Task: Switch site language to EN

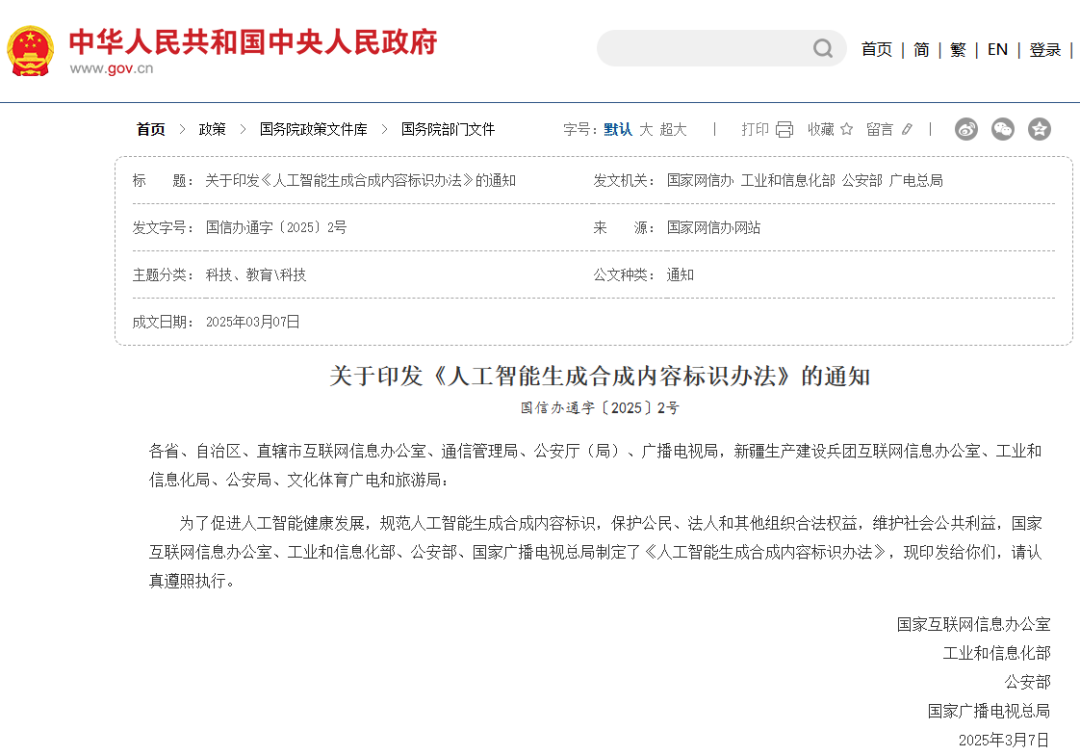Action: pos(997,49)
